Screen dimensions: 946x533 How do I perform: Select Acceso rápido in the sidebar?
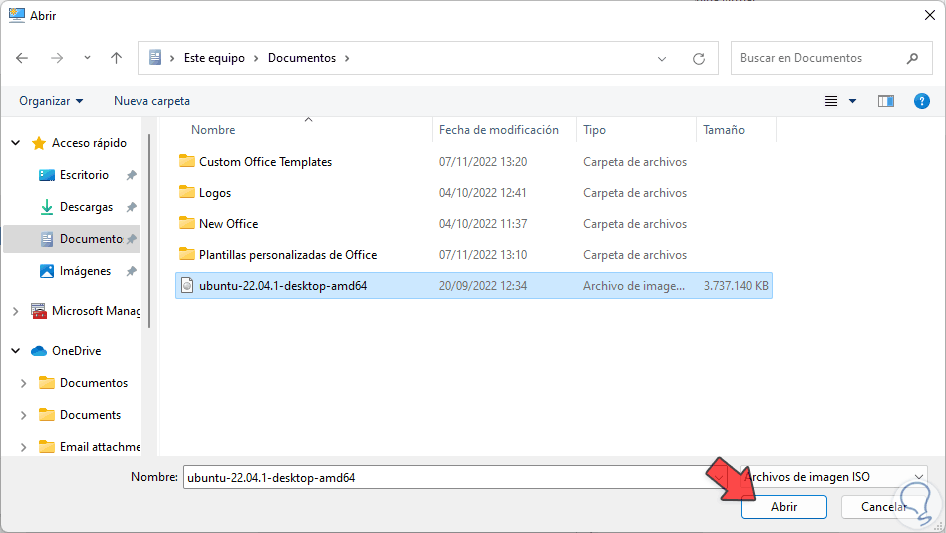pos(89,143)
